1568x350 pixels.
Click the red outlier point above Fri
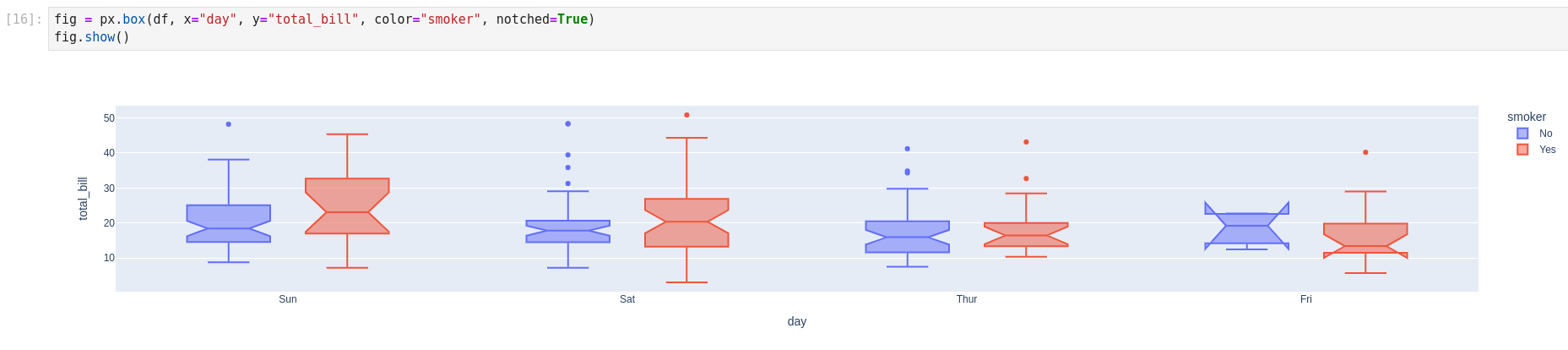pyautogui.click(x=1365, y=152)
